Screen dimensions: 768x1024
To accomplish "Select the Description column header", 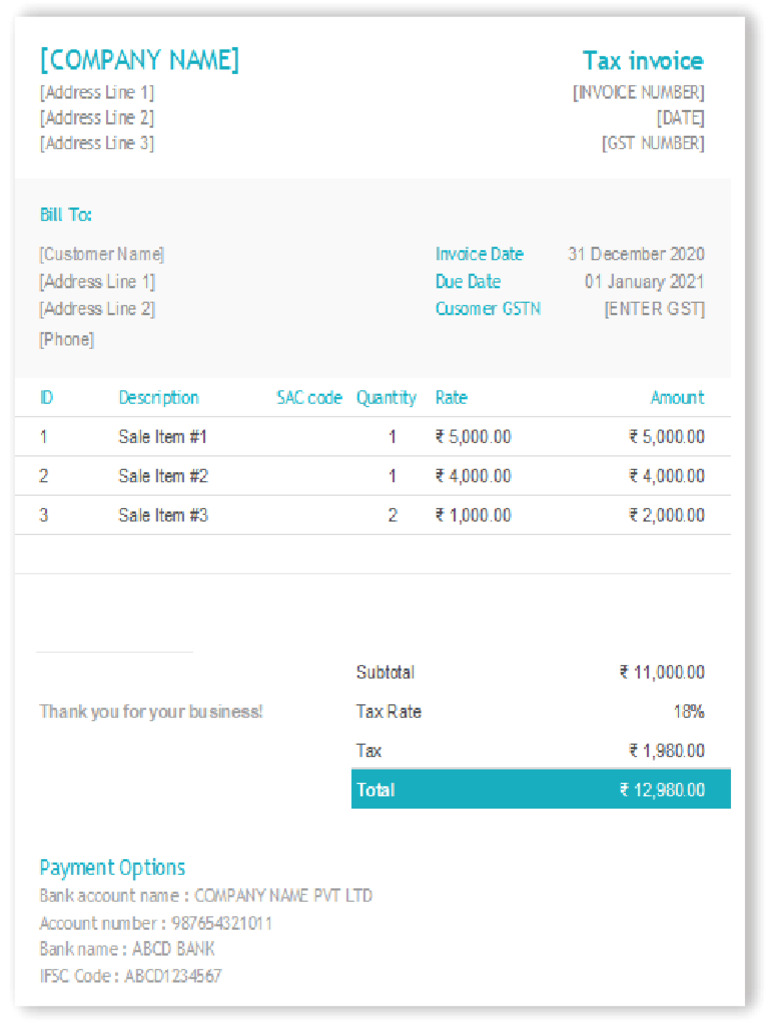I will tap(158, 398).
